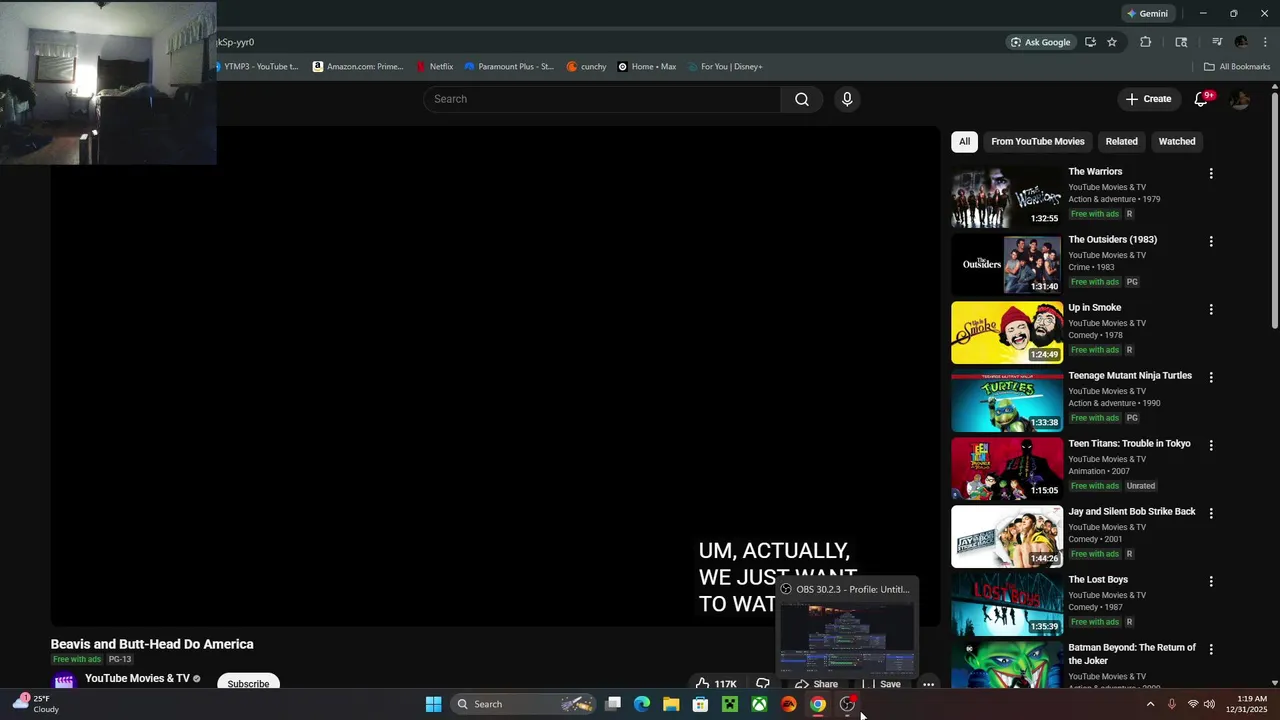This screenshot has height=720, width=1280.
Task: Open options menu for The Lost Boys
Action: click(1211, 581)
